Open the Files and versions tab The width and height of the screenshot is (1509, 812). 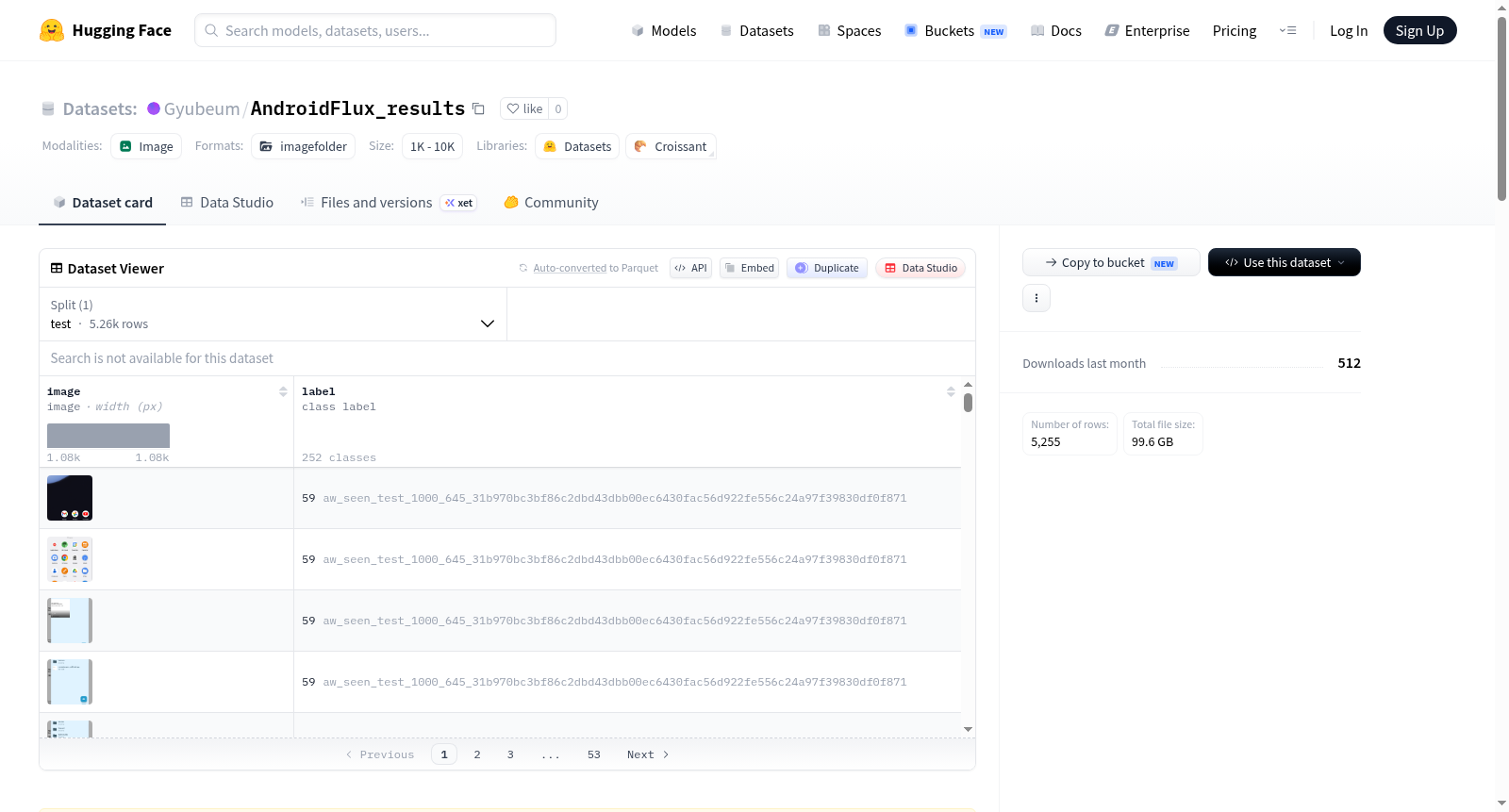pyautogui.click(x=389, y=202)
